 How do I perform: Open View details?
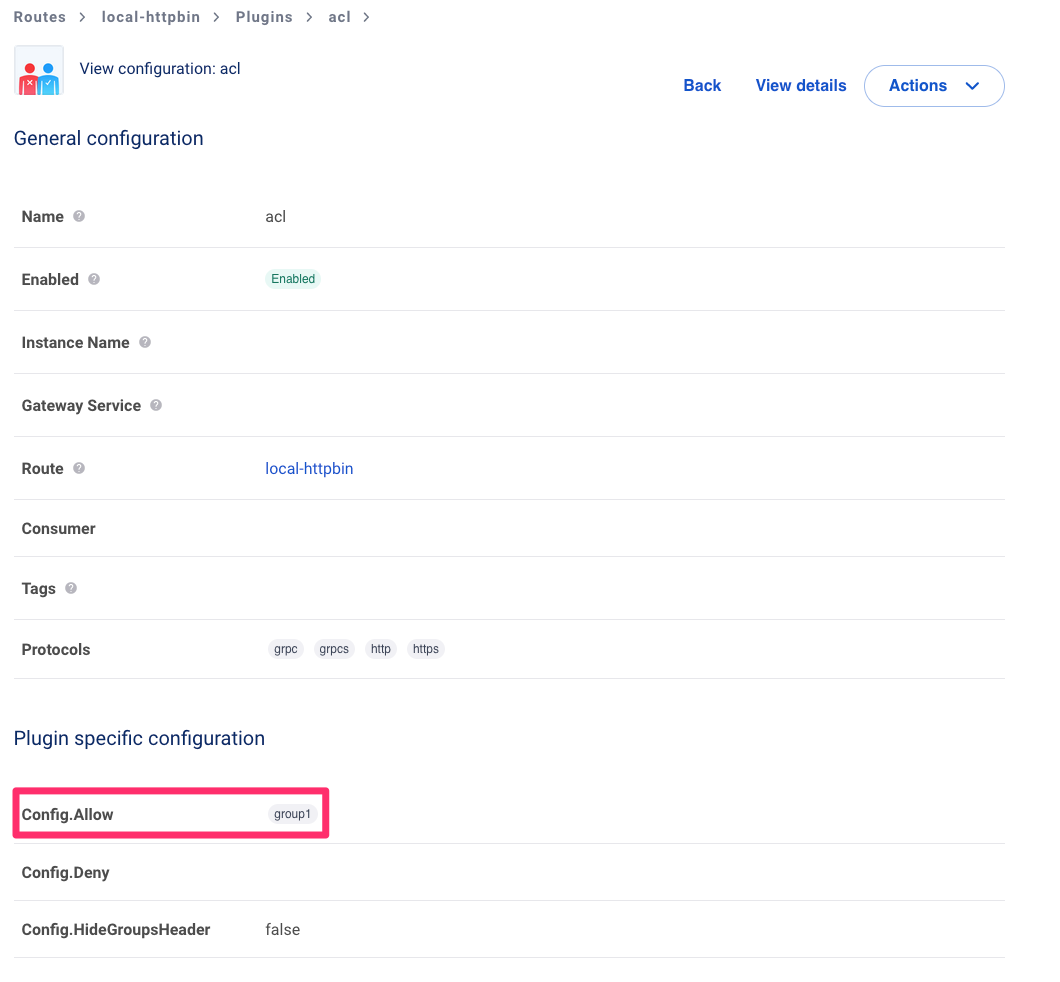click(x=800, y=86)
